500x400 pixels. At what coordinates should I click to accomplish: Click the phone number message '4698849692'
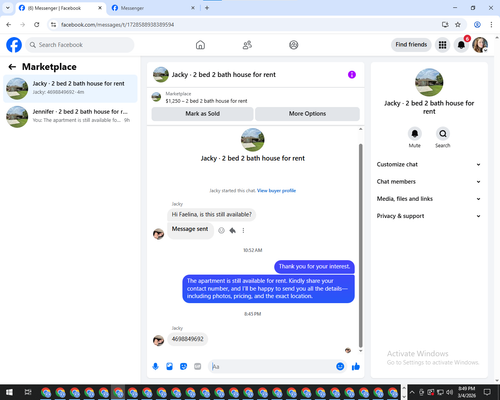(187, 339)
